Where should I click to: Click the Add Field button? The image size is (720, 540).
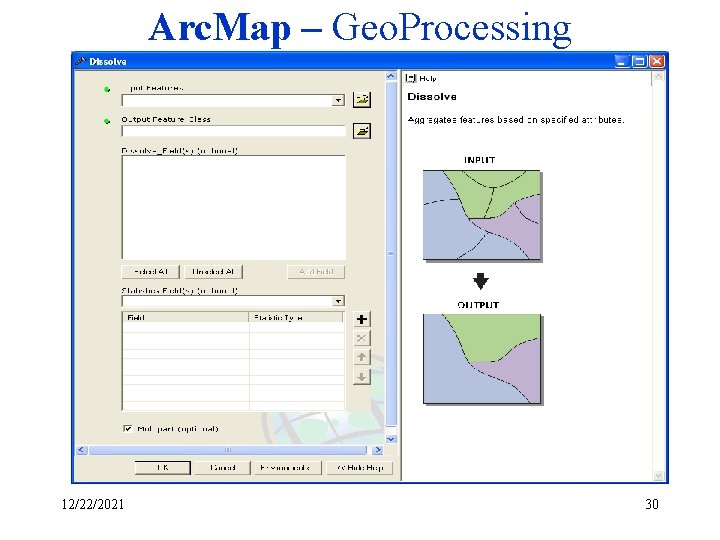(x=316, y=272)
